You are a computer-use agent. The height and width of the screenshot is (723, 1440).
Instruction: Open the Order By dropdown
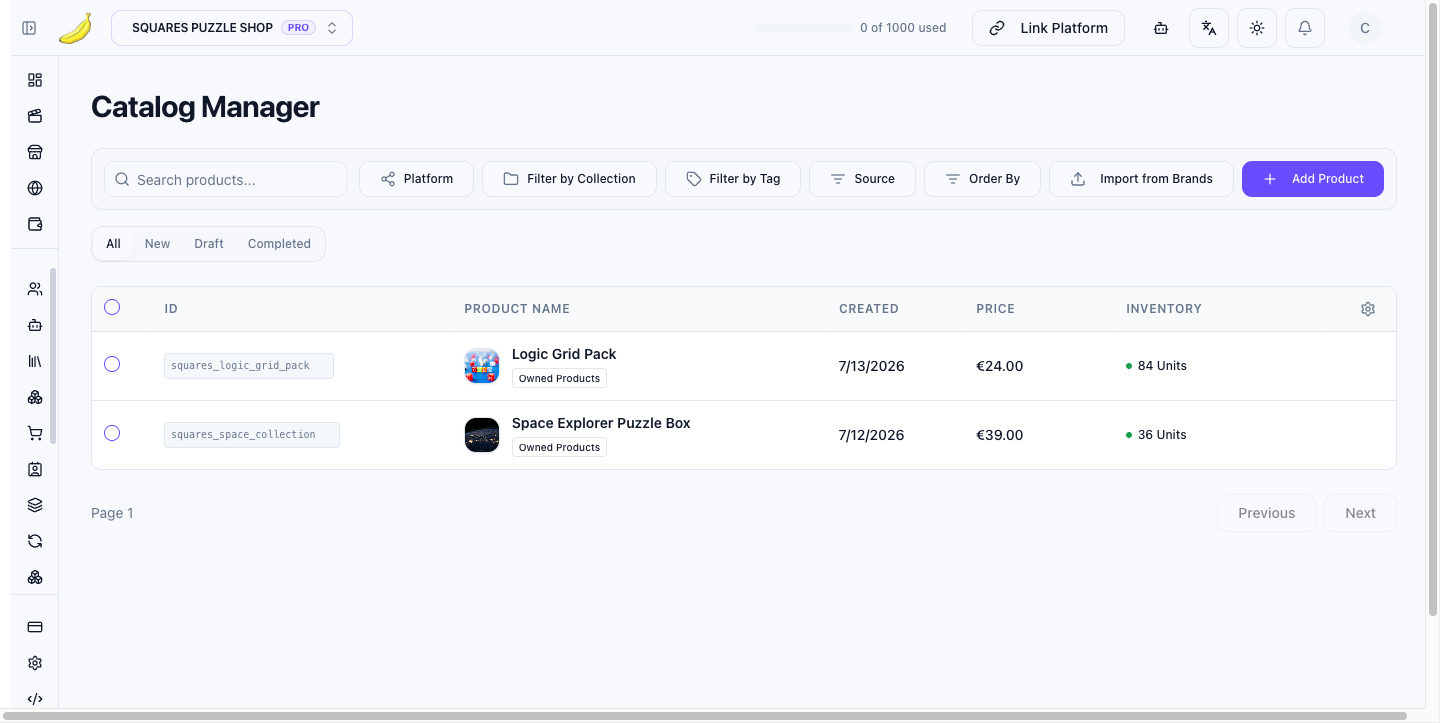click(982, 179)
